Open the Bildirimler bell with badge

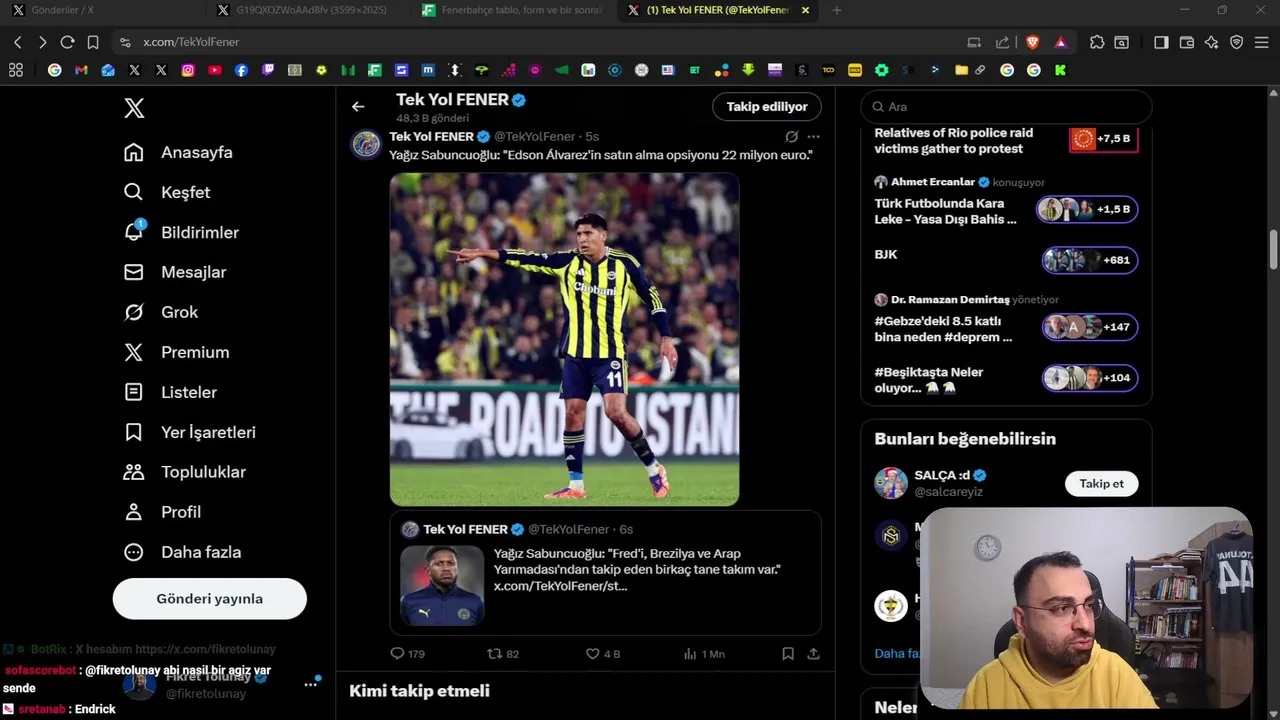pyautogui.click(x=134, y=231)
